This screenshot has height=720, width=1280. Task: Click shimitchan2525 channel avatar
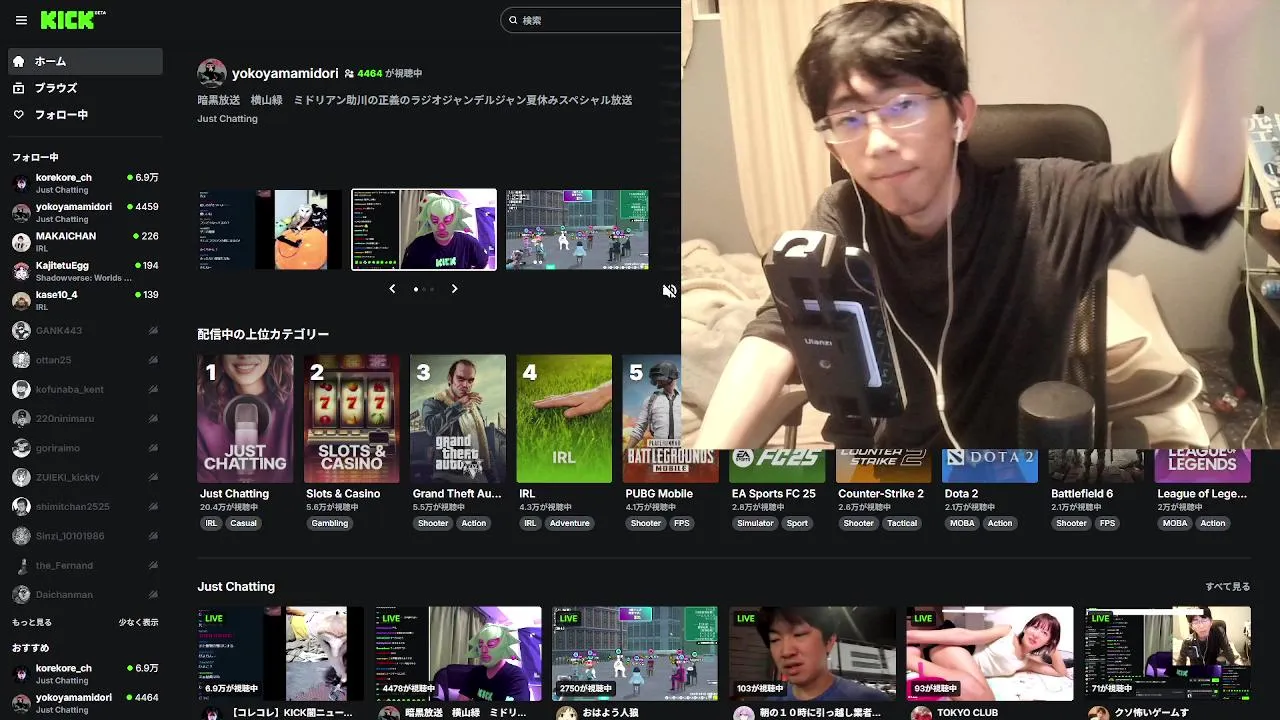pyautogui.click(x=21, y=506)
